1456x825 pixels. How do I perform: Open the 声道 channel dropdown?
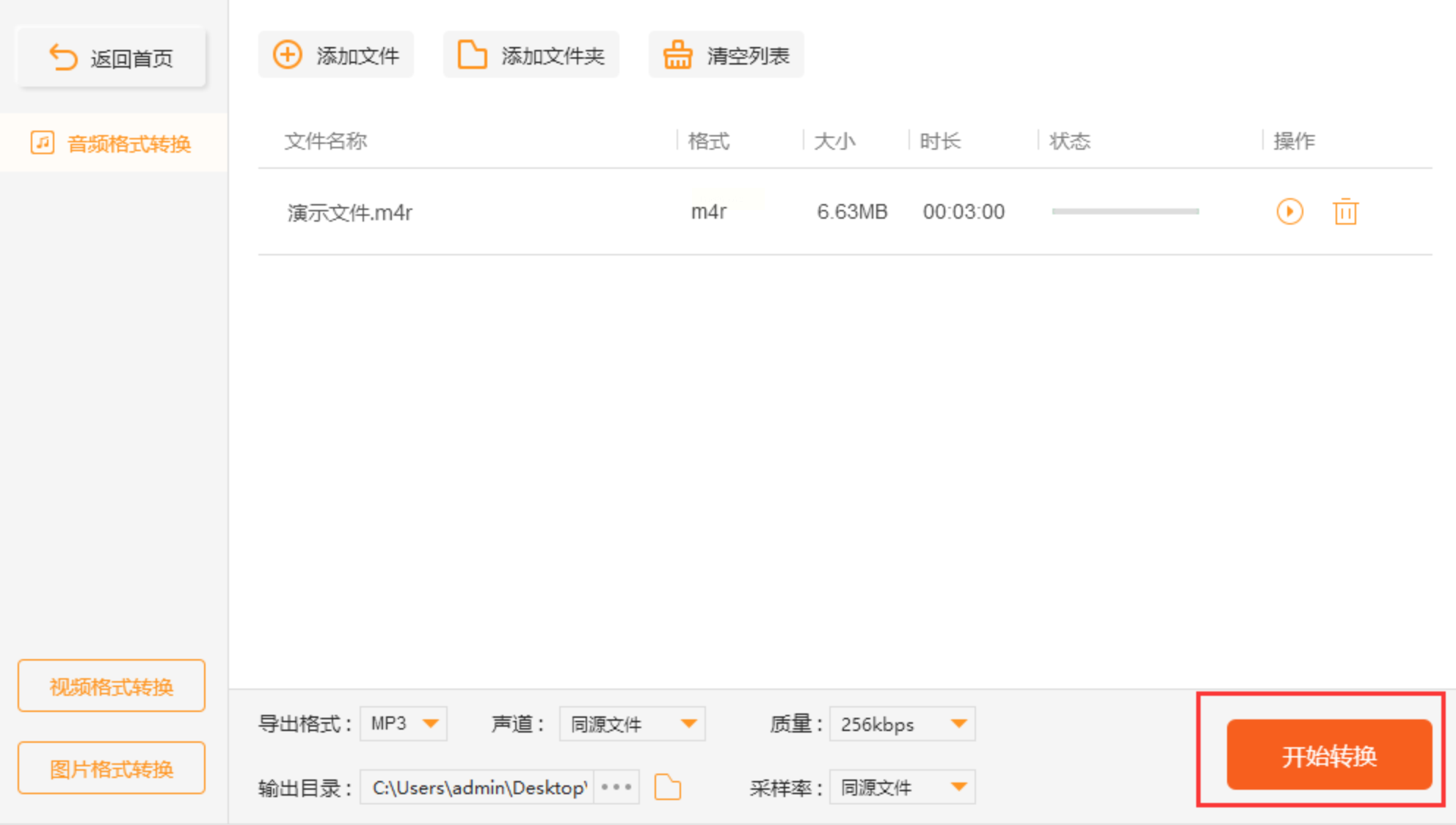tap(688, 724)
